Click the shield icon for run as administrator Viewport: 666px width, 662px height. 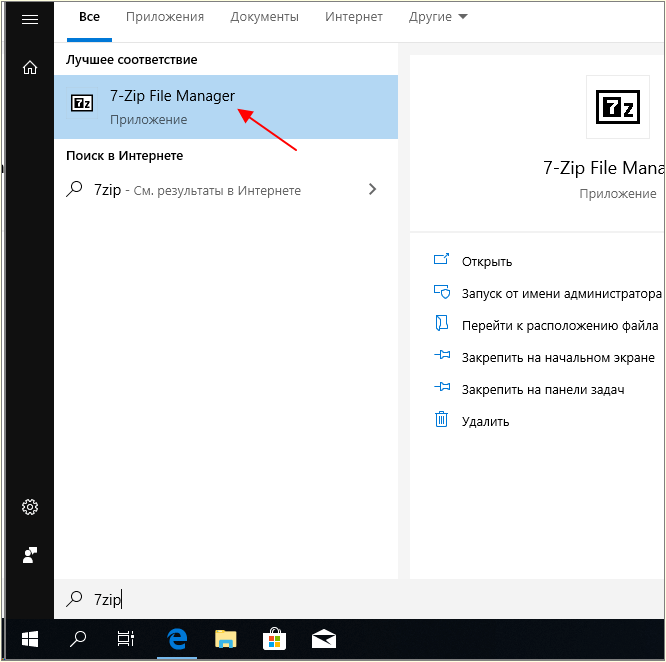tap(442, 292)
